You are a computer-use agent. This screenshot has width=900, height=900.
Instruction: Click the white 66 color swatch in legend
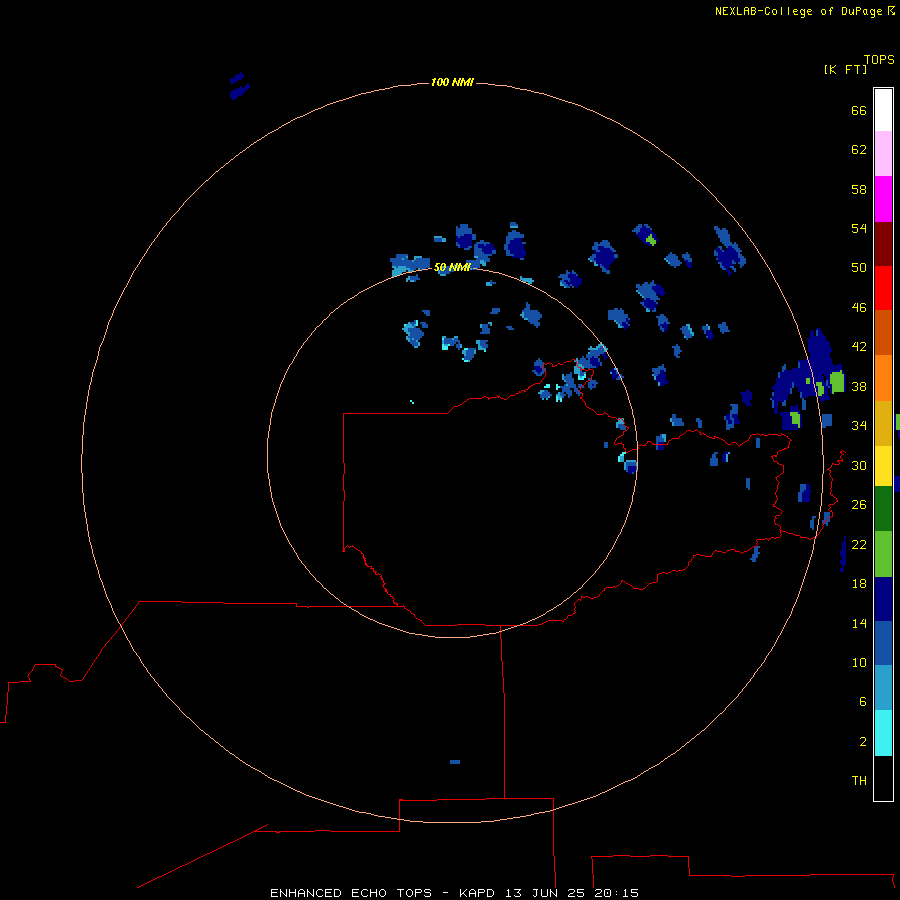coord(883,110)
